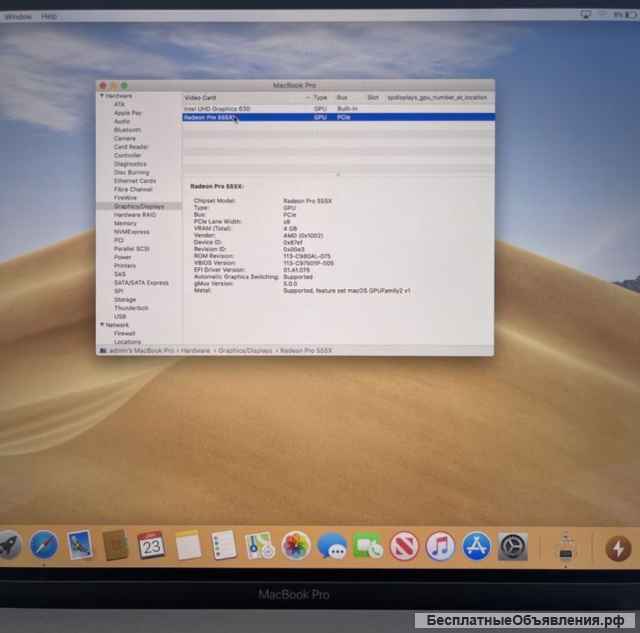Open the Mail stamp icon in Dock
The width and height of the screenshot is (640, 633).
pos(80,545)
